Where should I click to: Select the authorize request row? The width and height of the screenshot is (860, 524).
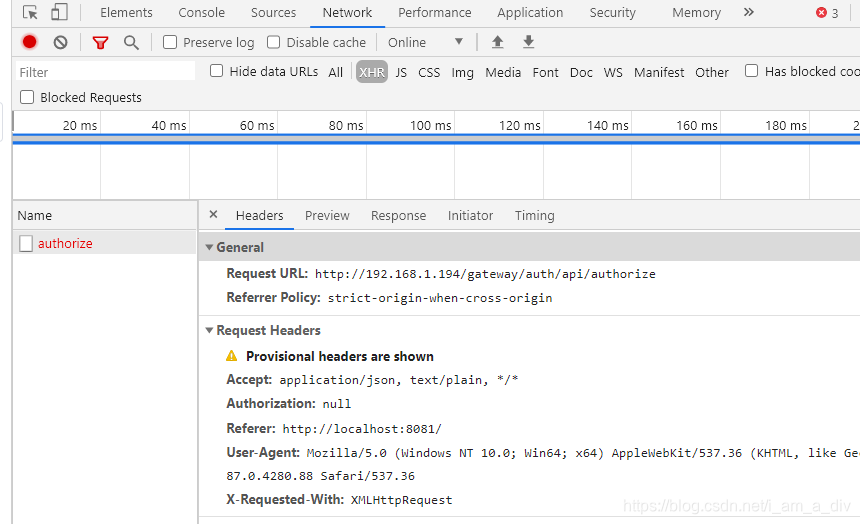[x=104, y=243]
